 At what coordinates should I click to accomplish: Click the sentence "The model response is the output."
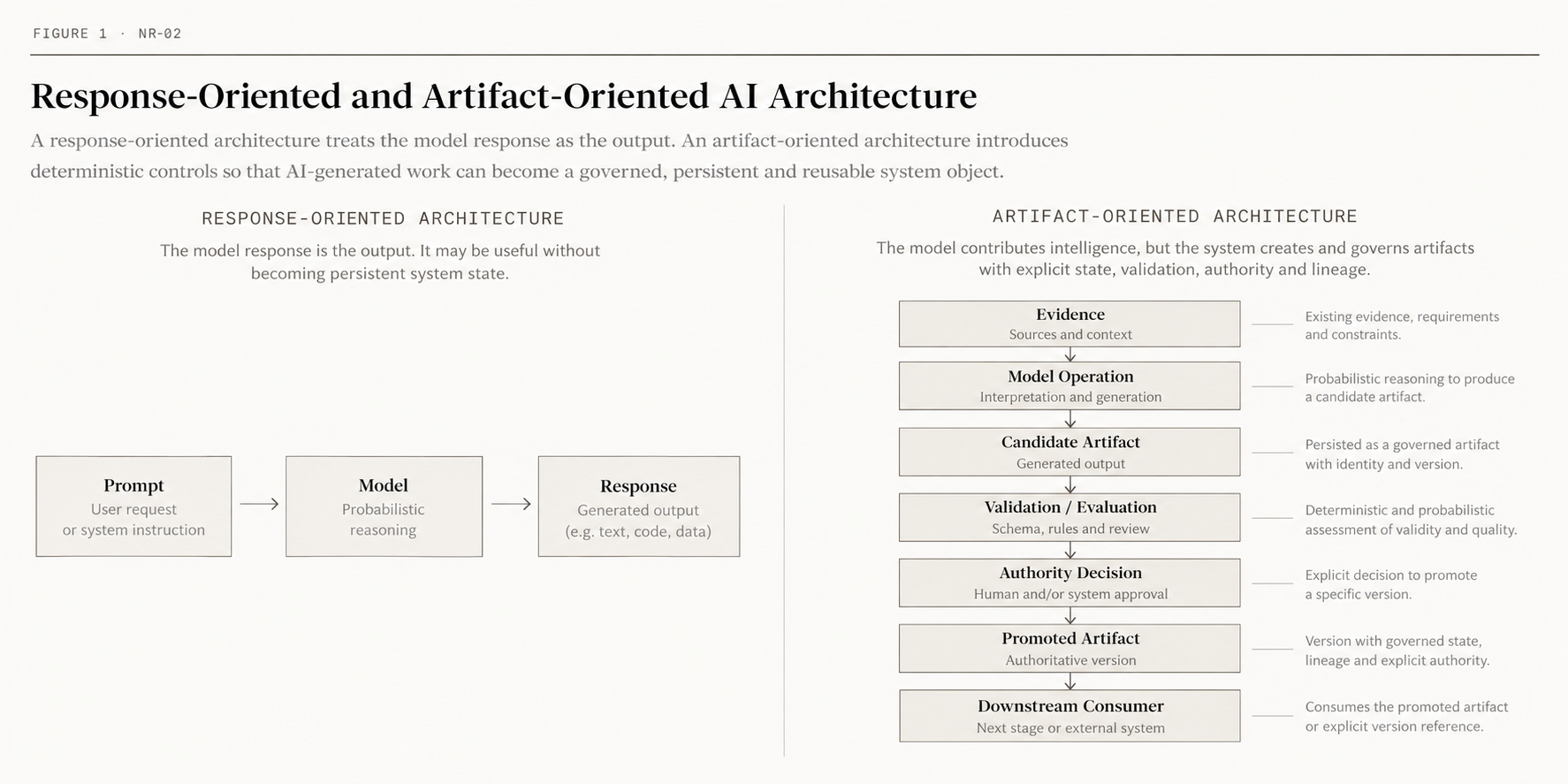pyautogui.click(x=287, y=251)
